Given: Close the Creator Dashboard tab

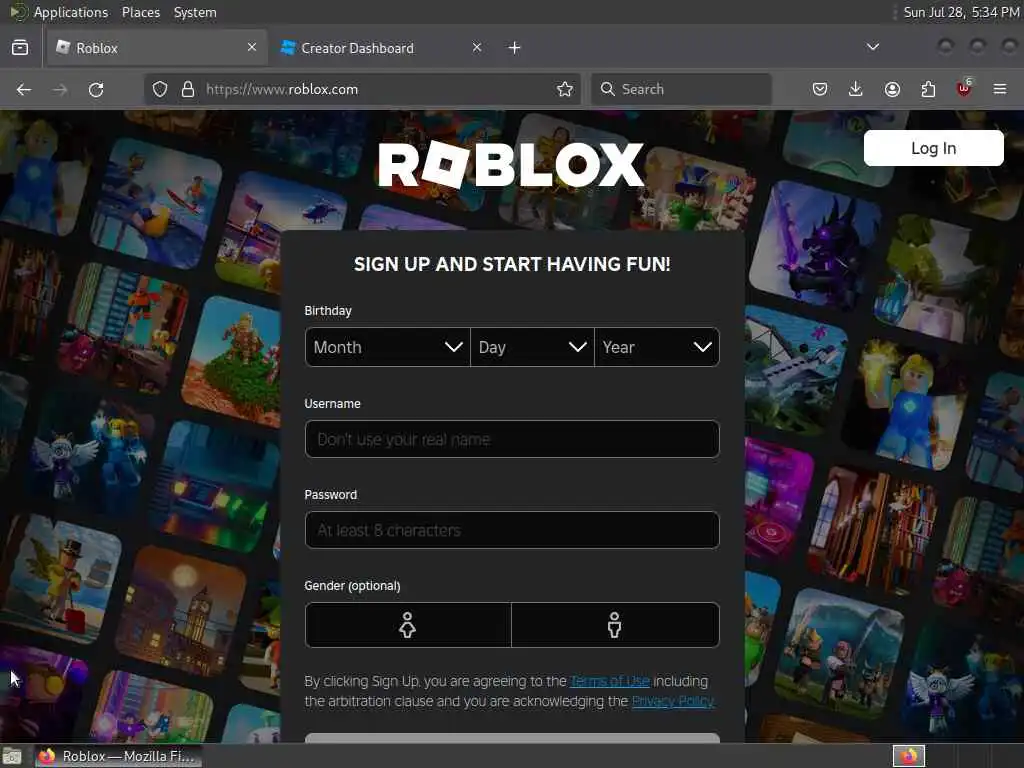Looking at the screenshot, I should (477, 47).
